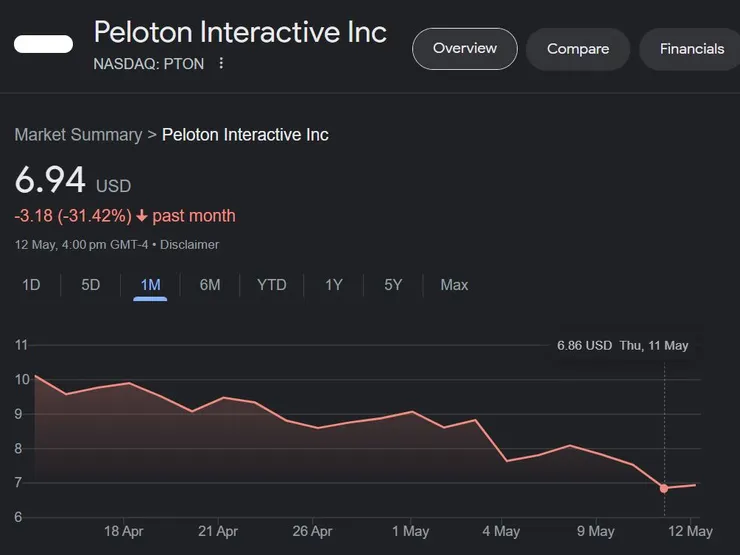Select the 1M time range
740x555 pixels.
pyautogui.click(x=150, y=285)
